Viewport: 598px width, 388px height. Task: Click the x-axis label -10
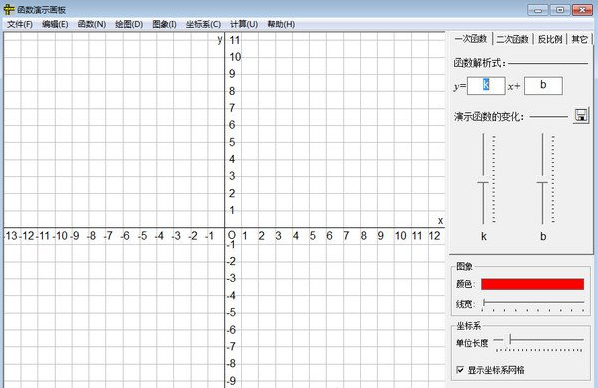[x=60, y=236]
